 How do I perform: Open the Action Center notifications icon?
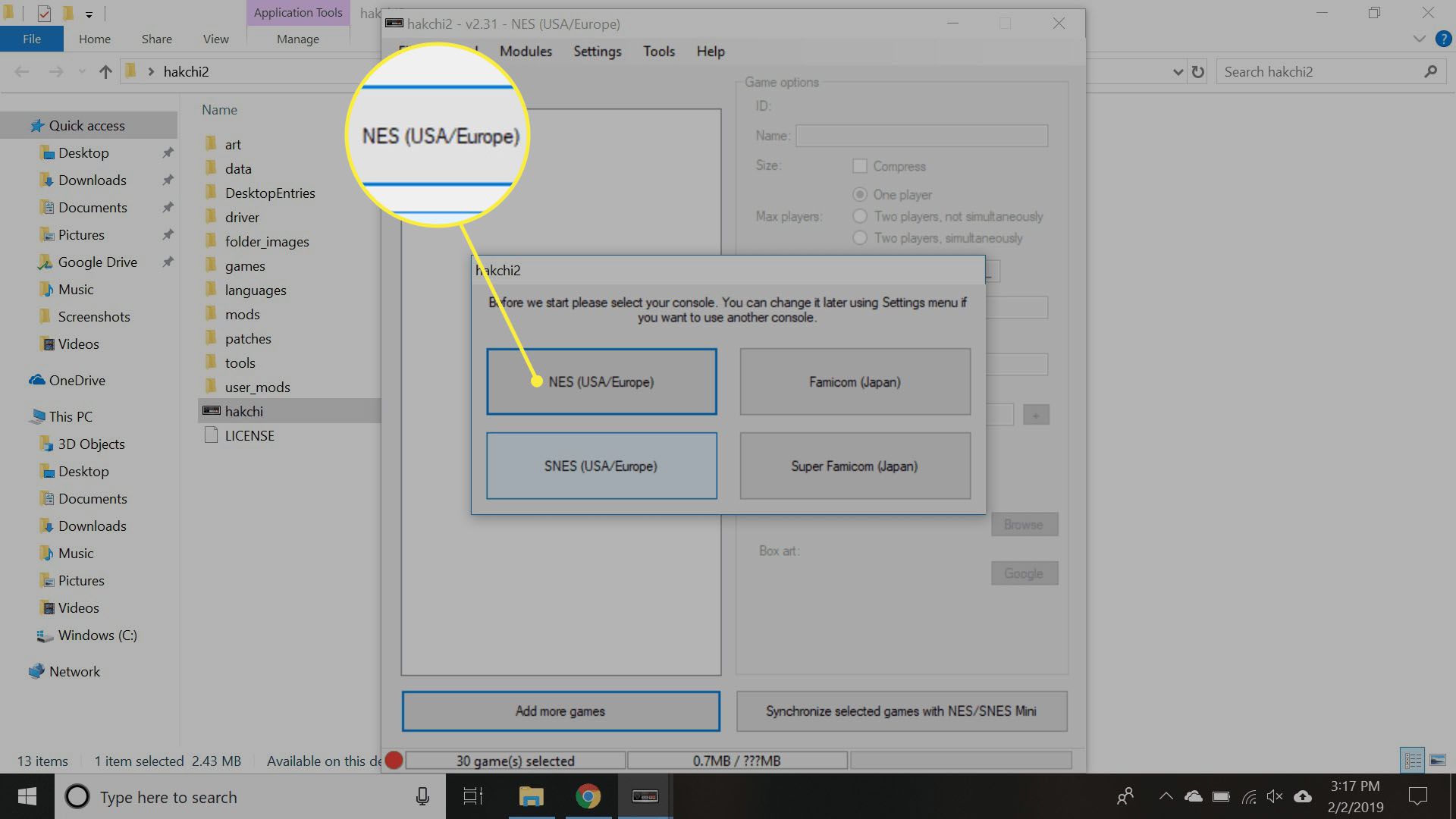click(x=1417, y=796)
